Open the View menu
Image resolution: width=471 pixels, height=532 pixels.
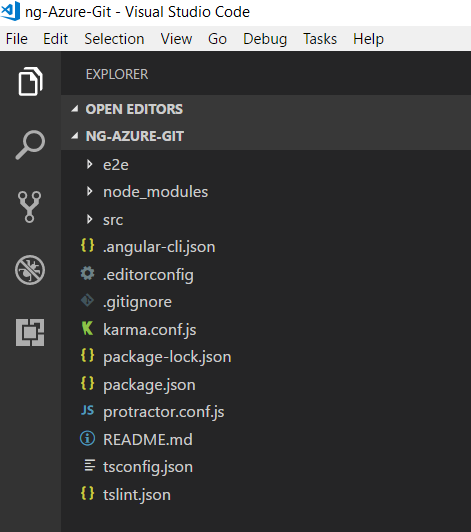(x=176, y=39)
